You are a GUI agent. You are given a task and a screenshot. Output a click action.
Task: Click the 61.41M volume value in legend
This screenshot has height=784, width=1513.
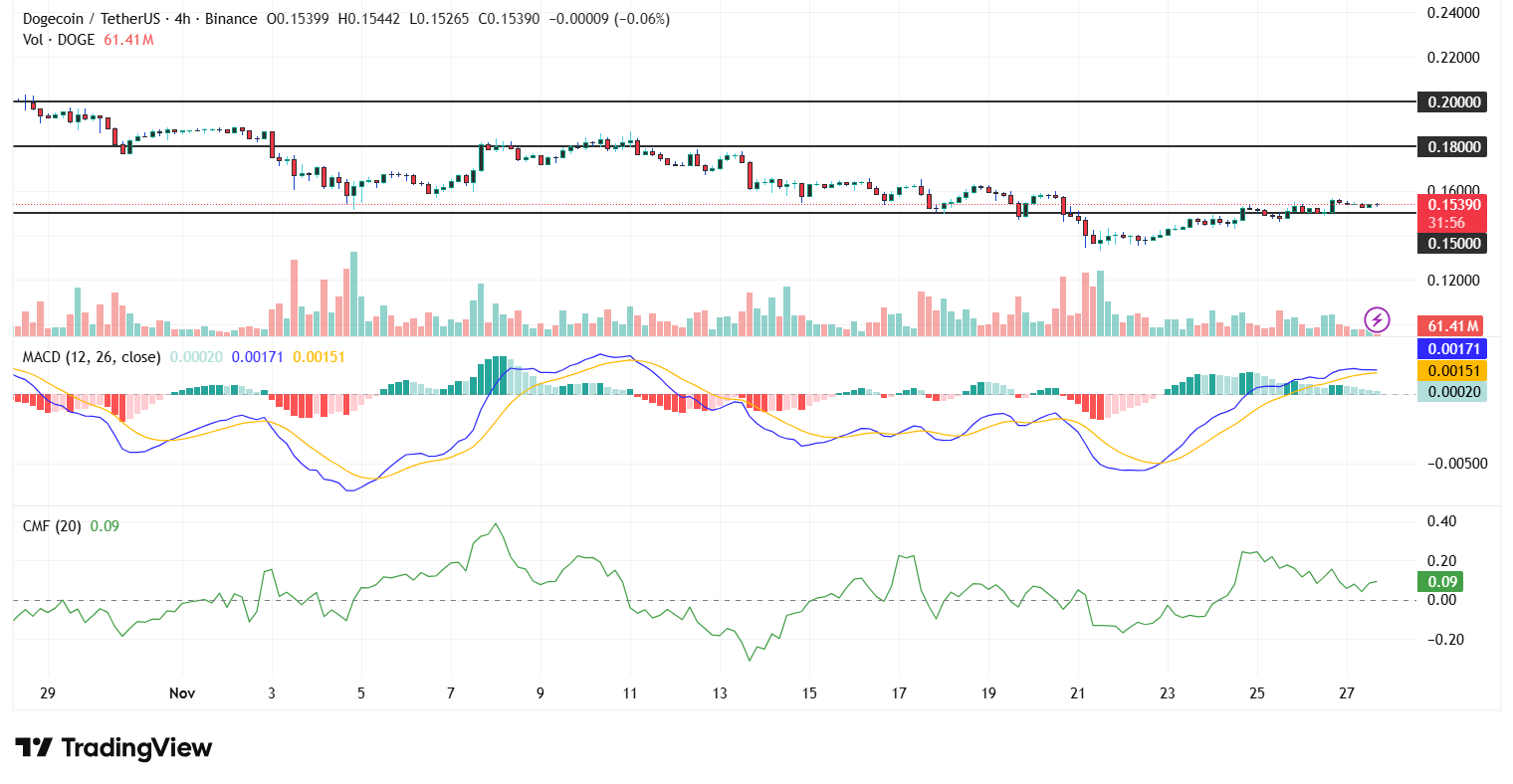[129, 40]
